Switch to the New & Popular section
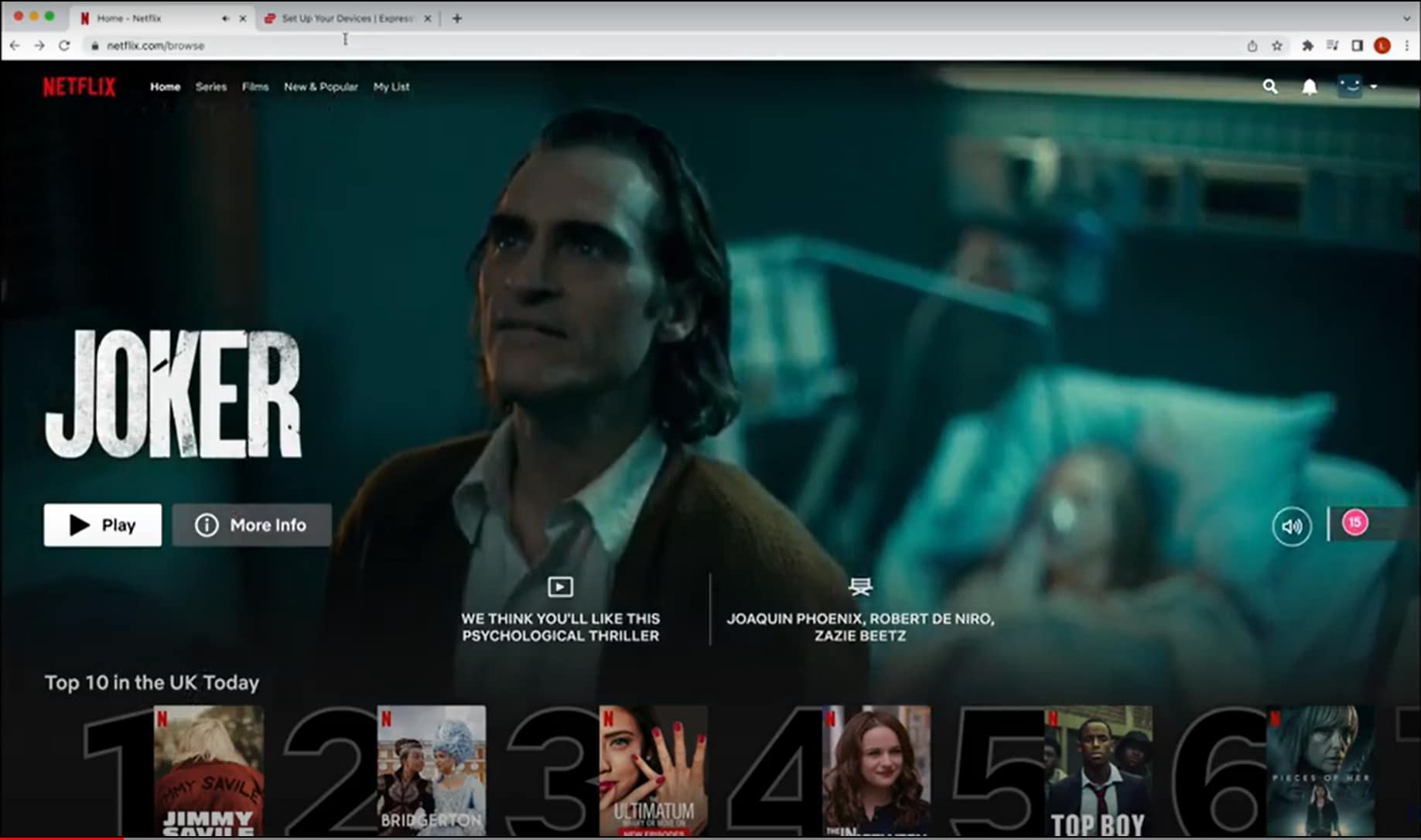Image resolution: width=1421 pixels, height=840 pixels. coord(321,87)
